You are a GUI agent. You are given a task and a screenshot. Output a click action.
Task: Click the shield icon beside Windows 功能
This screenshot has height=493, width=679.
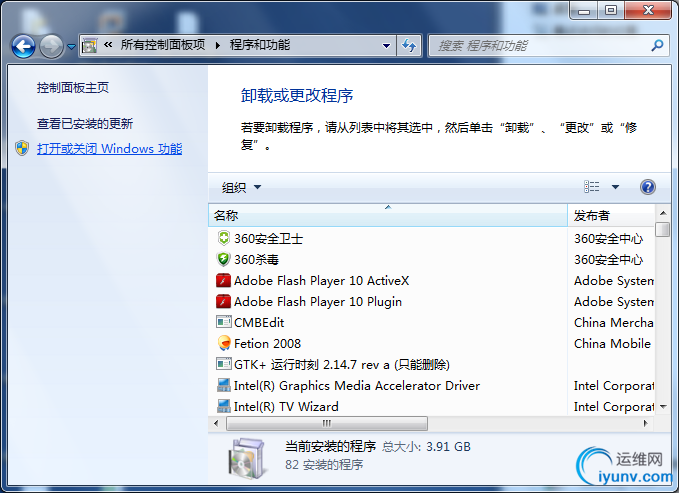pyautogui.click(x=22, y=148)
